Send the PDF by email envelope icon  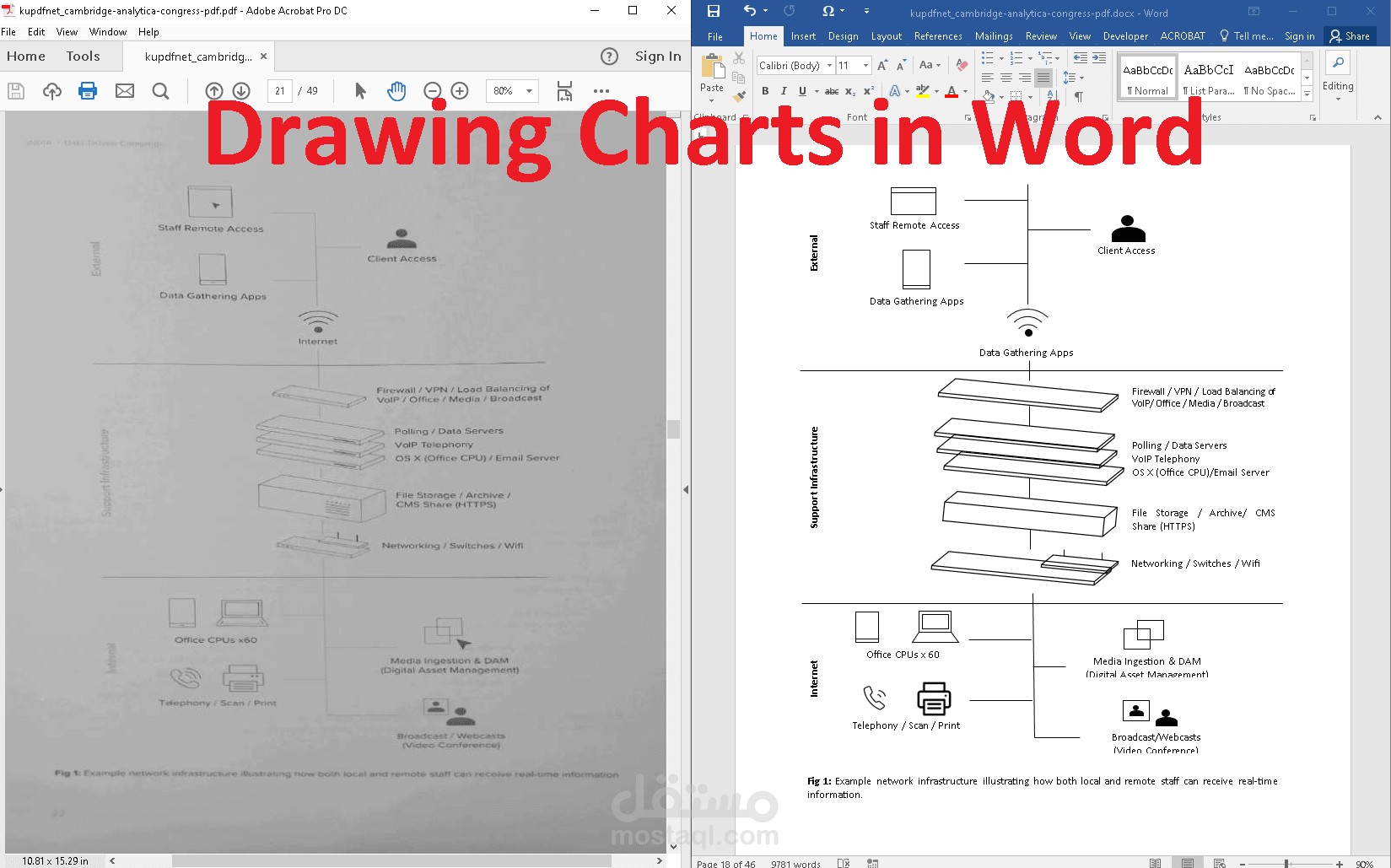tap(125, 91)
